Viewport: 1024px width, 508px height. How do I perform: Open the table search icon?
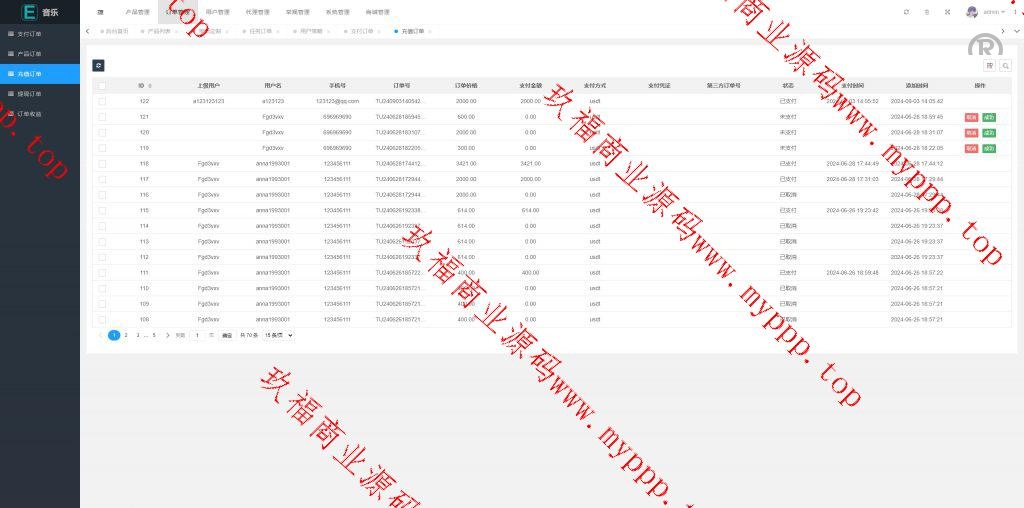1005,66
